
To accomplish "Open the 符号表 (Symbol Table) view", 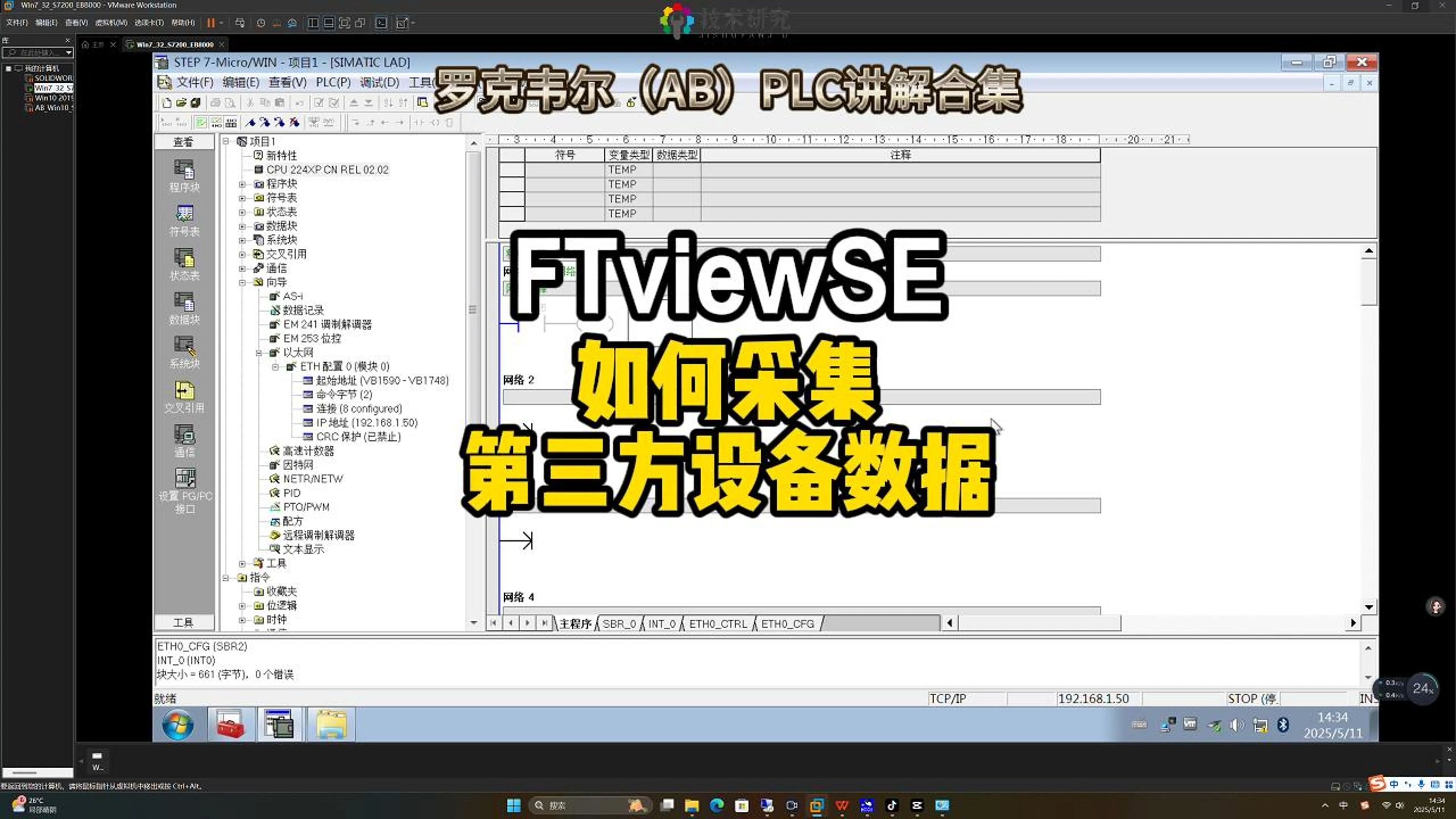I will tap(184, 219).
